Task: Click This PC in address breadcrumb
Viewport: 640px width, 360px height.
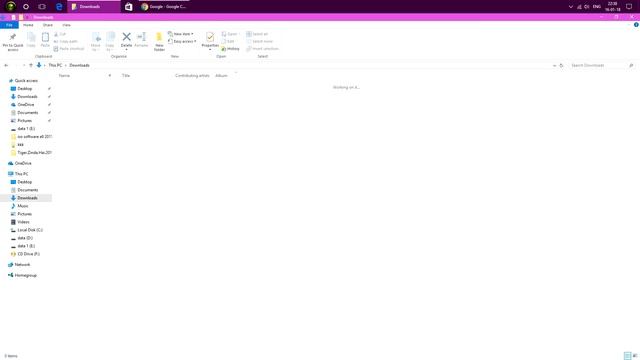Action: point(56,65)
